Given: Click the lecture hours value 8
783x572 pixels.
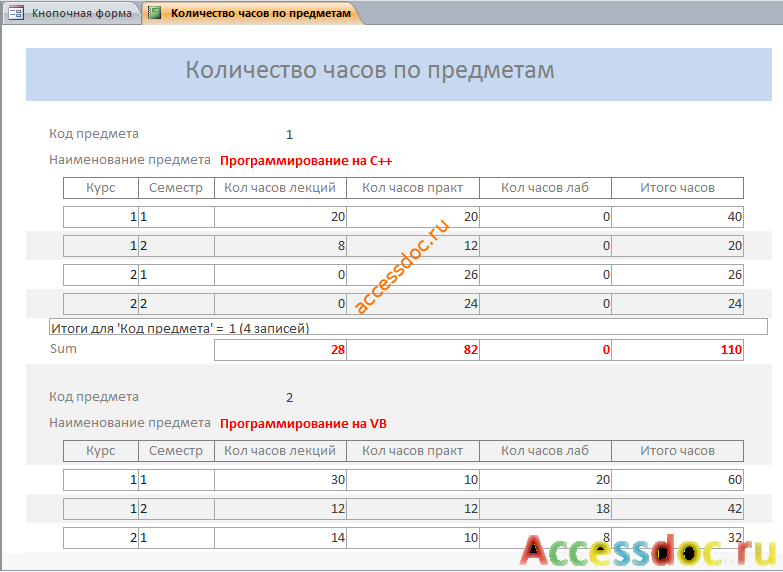Looking at the screenshot, I should (x=280, y=246).
